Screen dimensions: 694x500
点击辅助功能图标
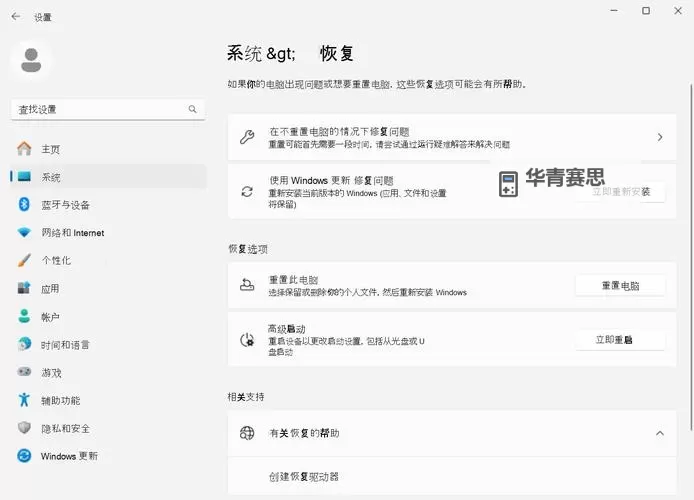24,400
